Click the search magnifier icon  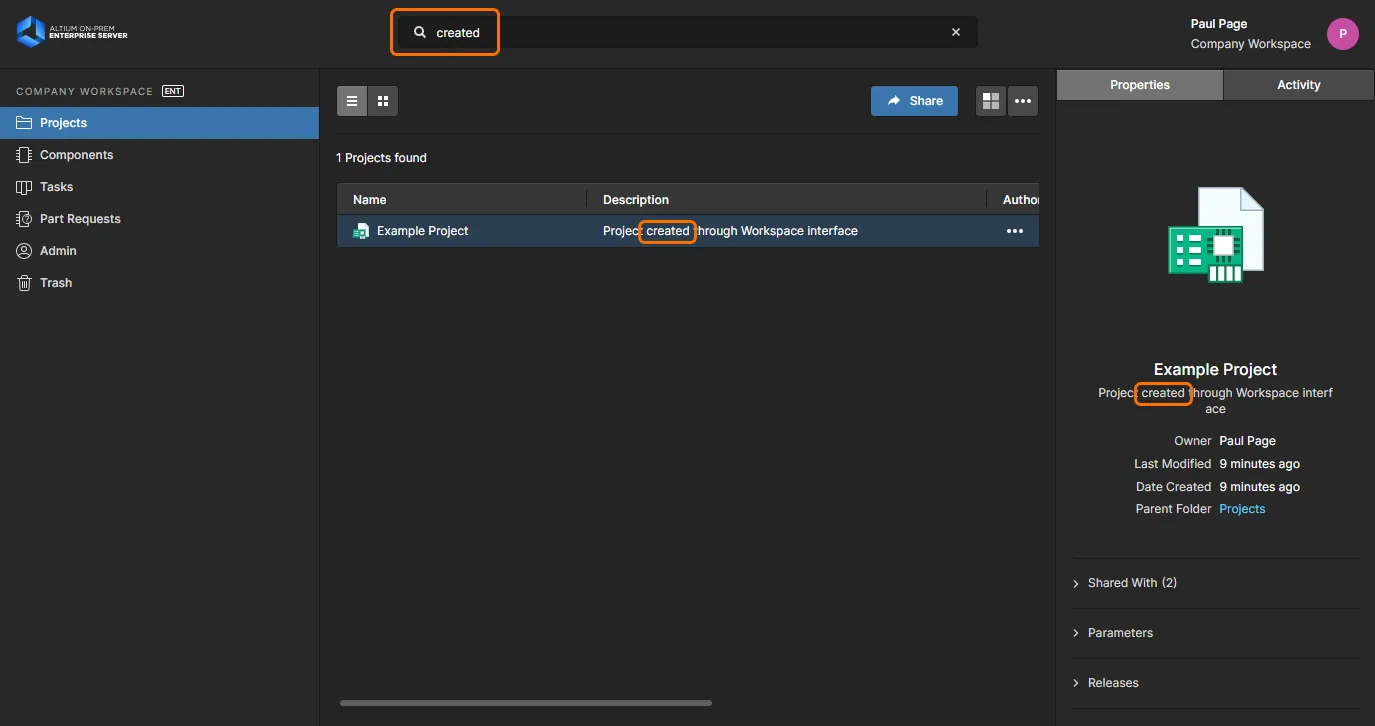pyautogui.click(x=420, y=32)
